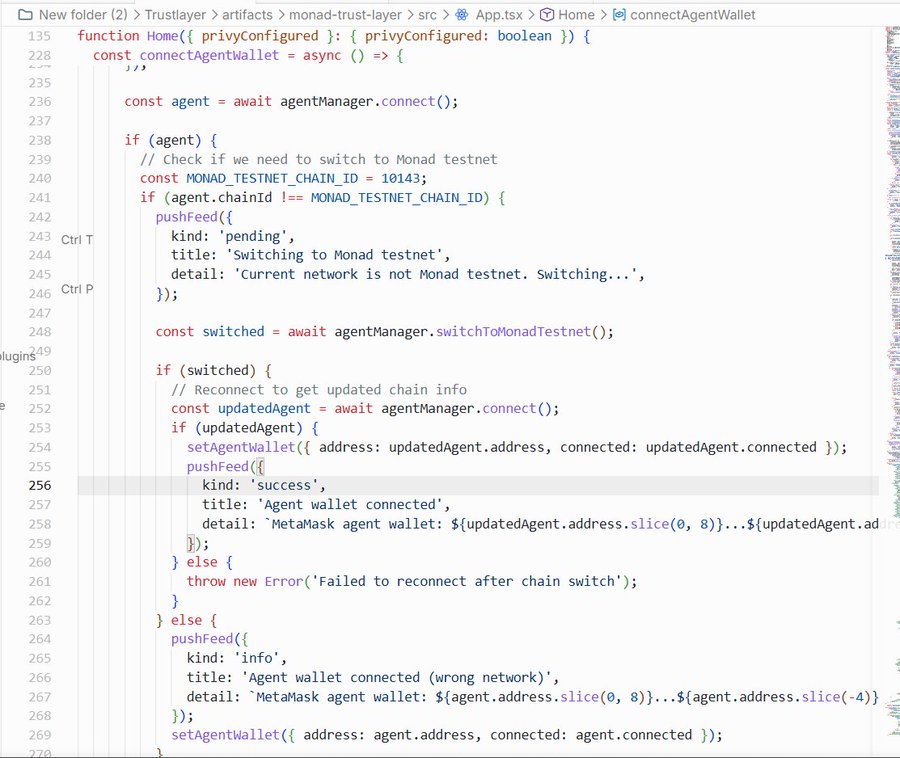900x758 pixels.
Task: Click 'const updatedAgent' on line 252
Action: coord(240,409)
